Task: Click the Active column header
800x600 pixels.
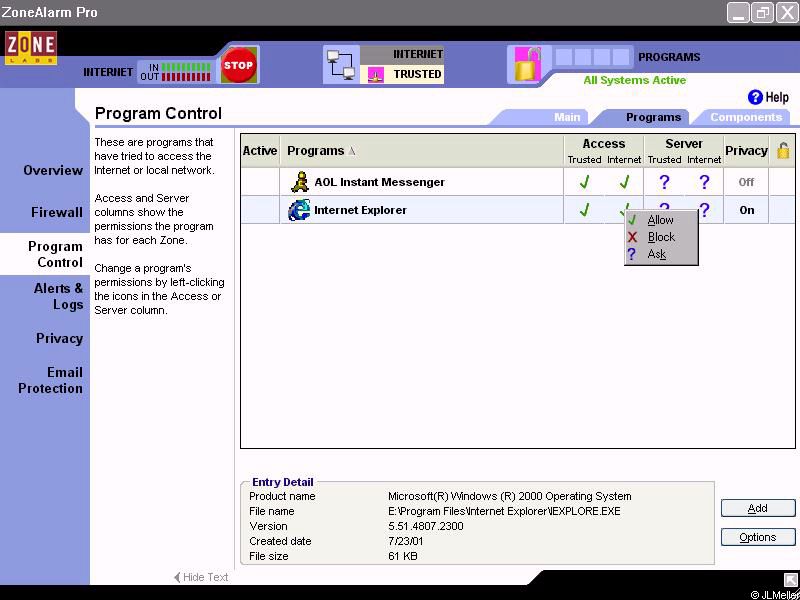Action: 260,151
